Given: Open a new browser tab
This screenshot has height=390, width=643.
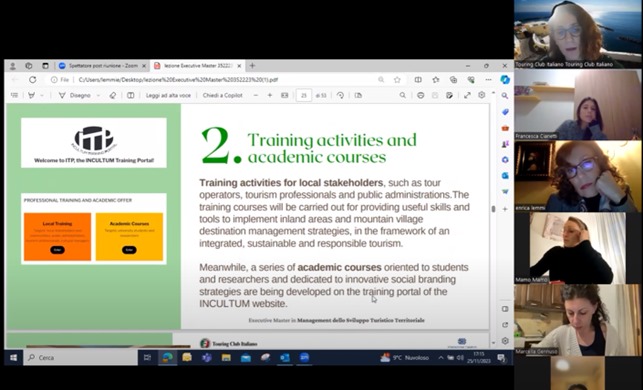Looking at the screenshot, I should coord(252,66).
